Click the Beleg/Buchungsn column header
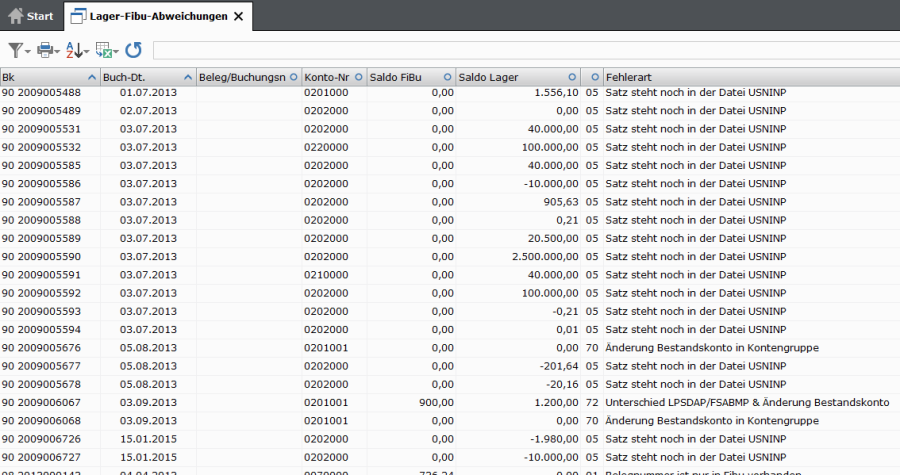The image size is (900, 475). tap(249, 77)
